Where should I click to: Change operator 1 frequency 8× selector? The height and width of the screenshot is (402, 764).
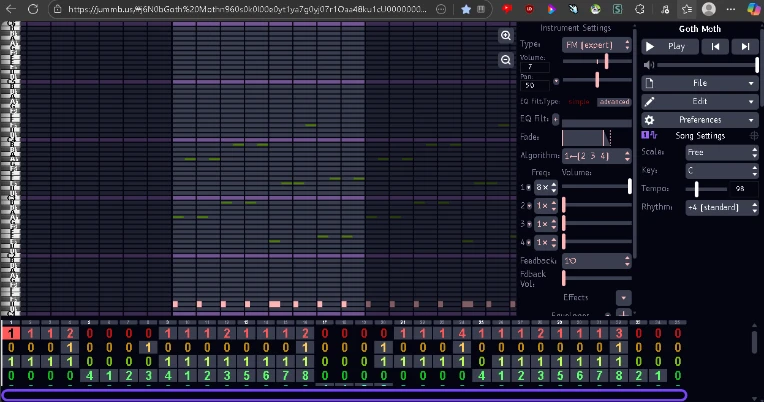point(546,187)
